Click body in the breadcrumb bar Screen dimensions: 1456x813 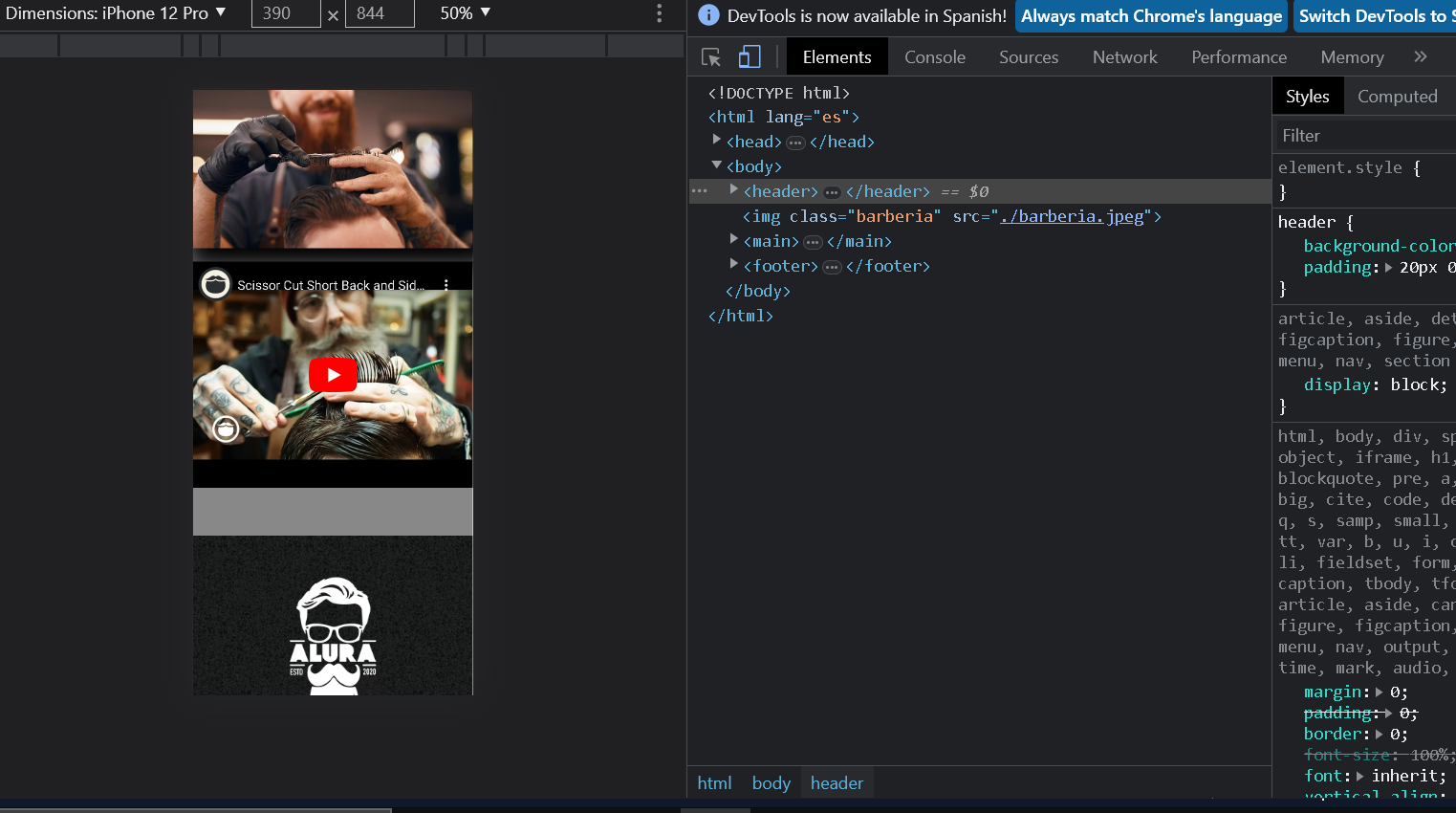point(771,783)
